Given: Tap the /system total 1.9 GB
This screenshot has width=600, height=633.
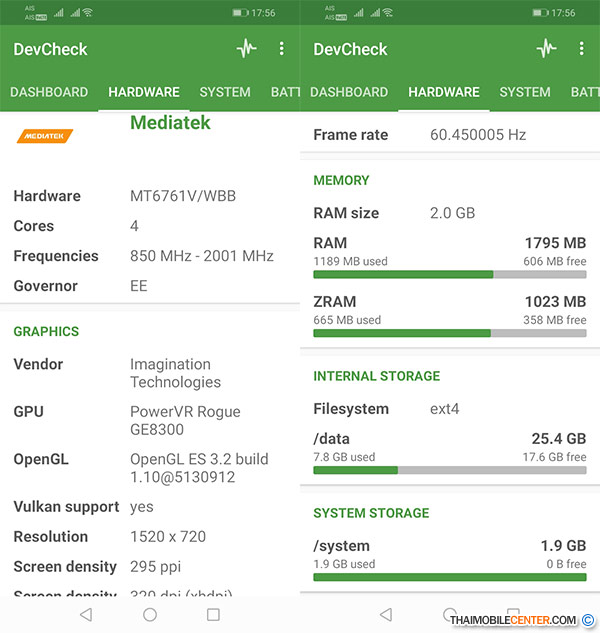Looking at the screenshot, I should click(563, 545).
